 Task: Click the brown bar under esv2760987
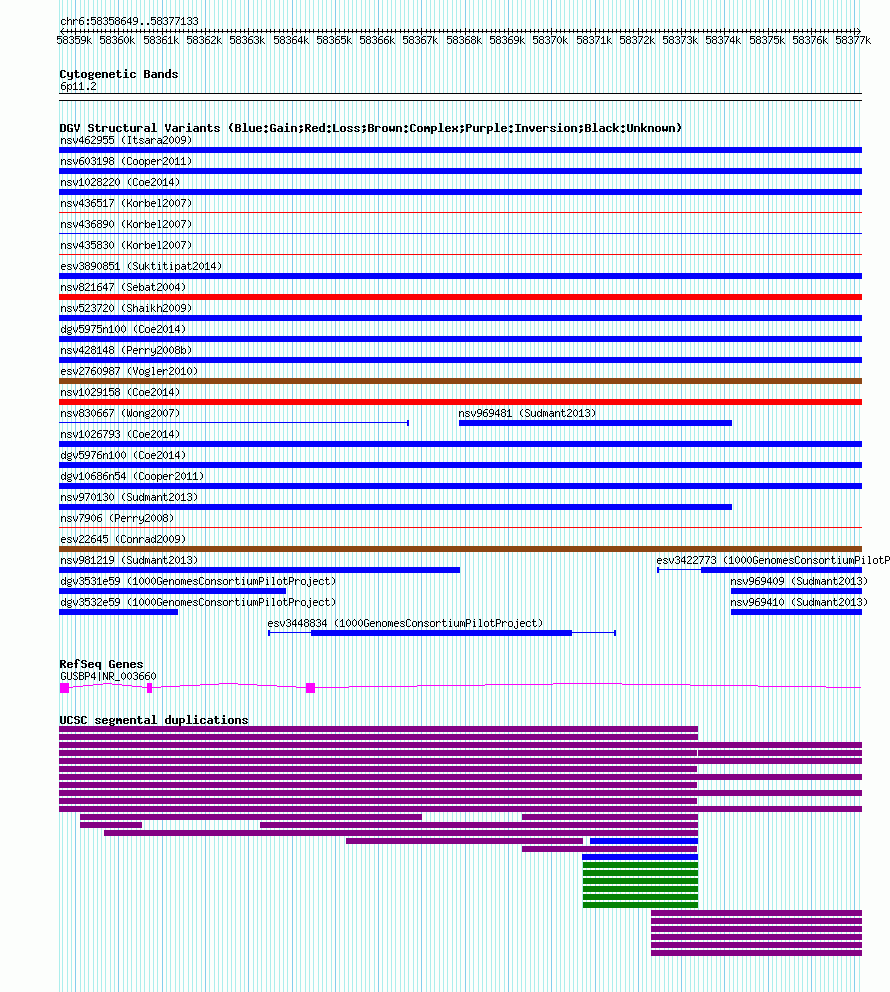460,381
